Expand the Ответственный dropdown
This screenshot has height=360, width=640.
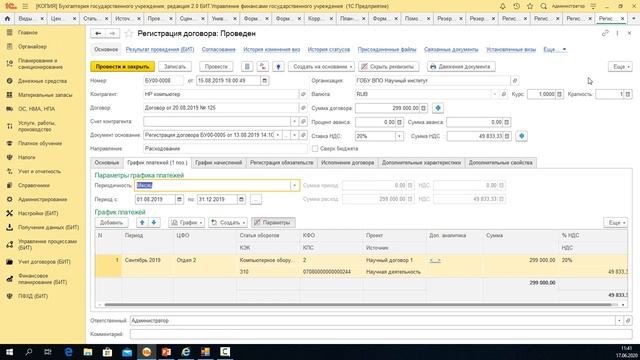619,321
